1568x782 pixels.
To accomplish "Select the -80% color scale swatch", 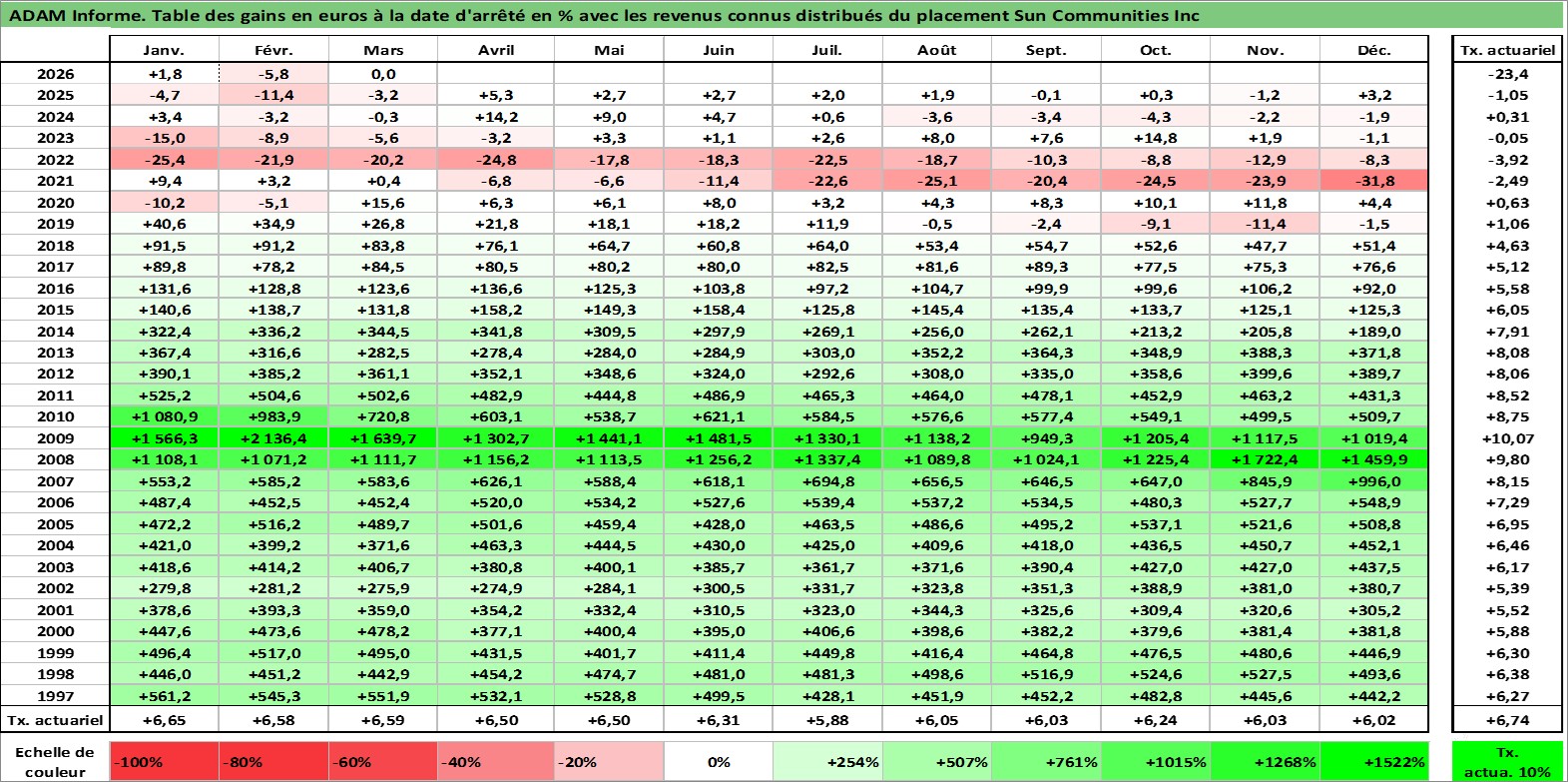I will [x=273, y=762].
